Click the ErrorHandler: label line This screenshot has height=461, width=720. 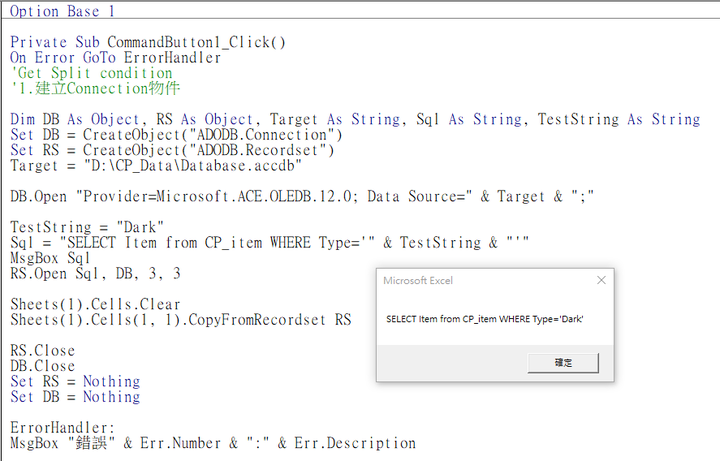point(62,428)
